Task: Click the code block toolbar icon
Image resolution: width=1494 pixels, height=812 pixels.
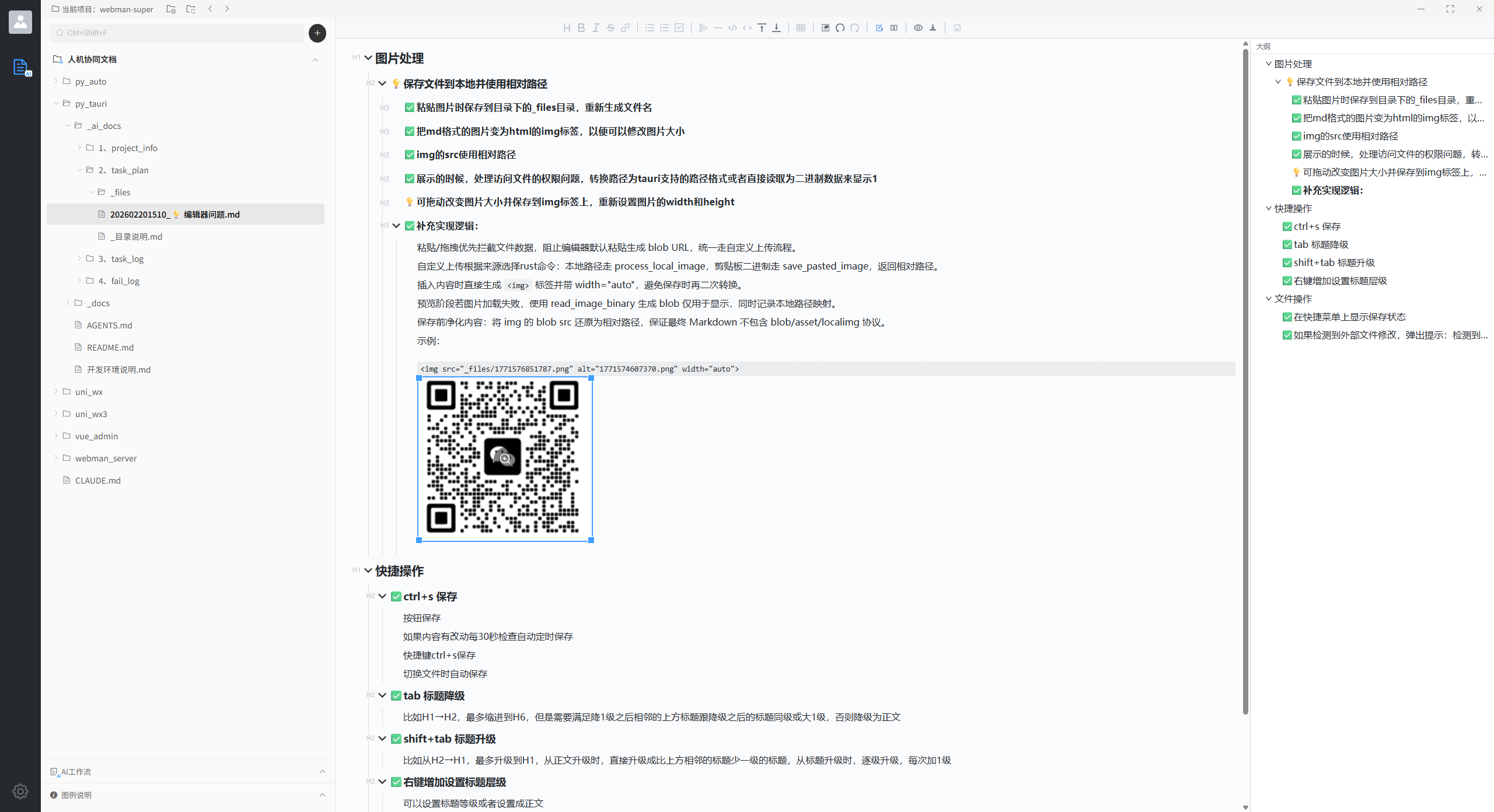Action: tap(732, 27)
